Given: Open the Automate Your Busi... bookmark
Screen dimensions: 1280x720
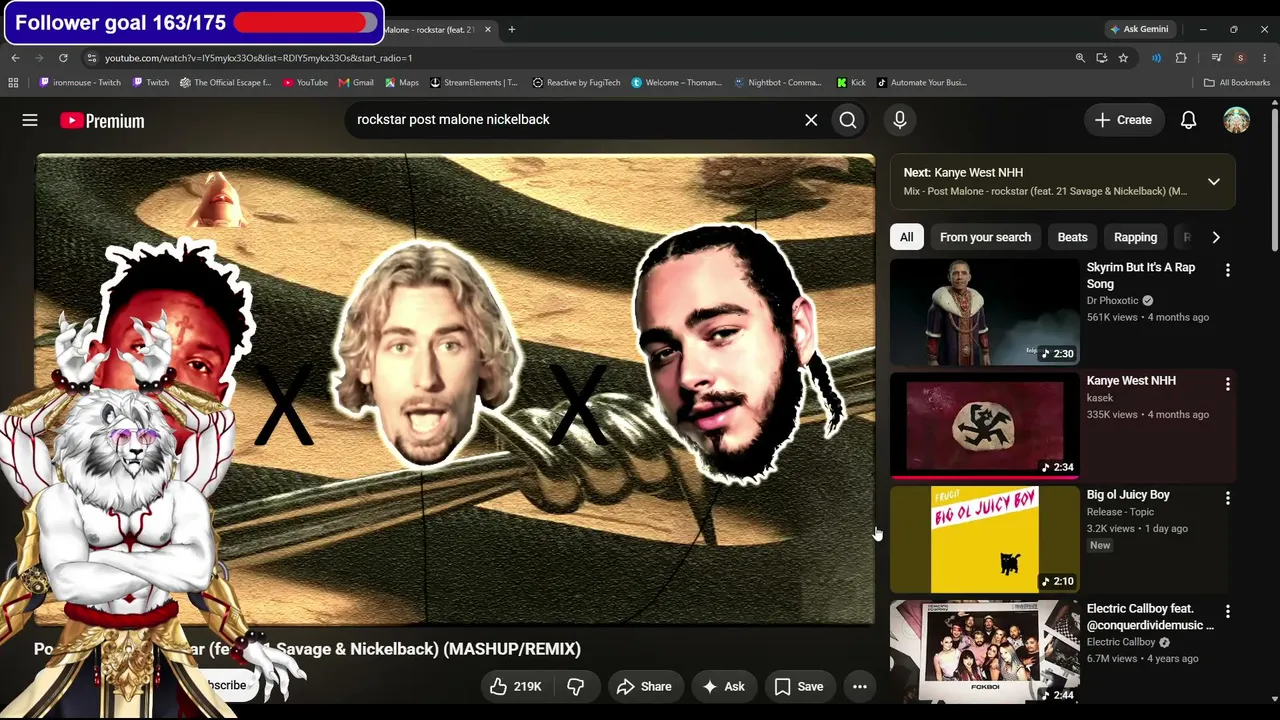Looking at the screenshot, I should point(922,83).
